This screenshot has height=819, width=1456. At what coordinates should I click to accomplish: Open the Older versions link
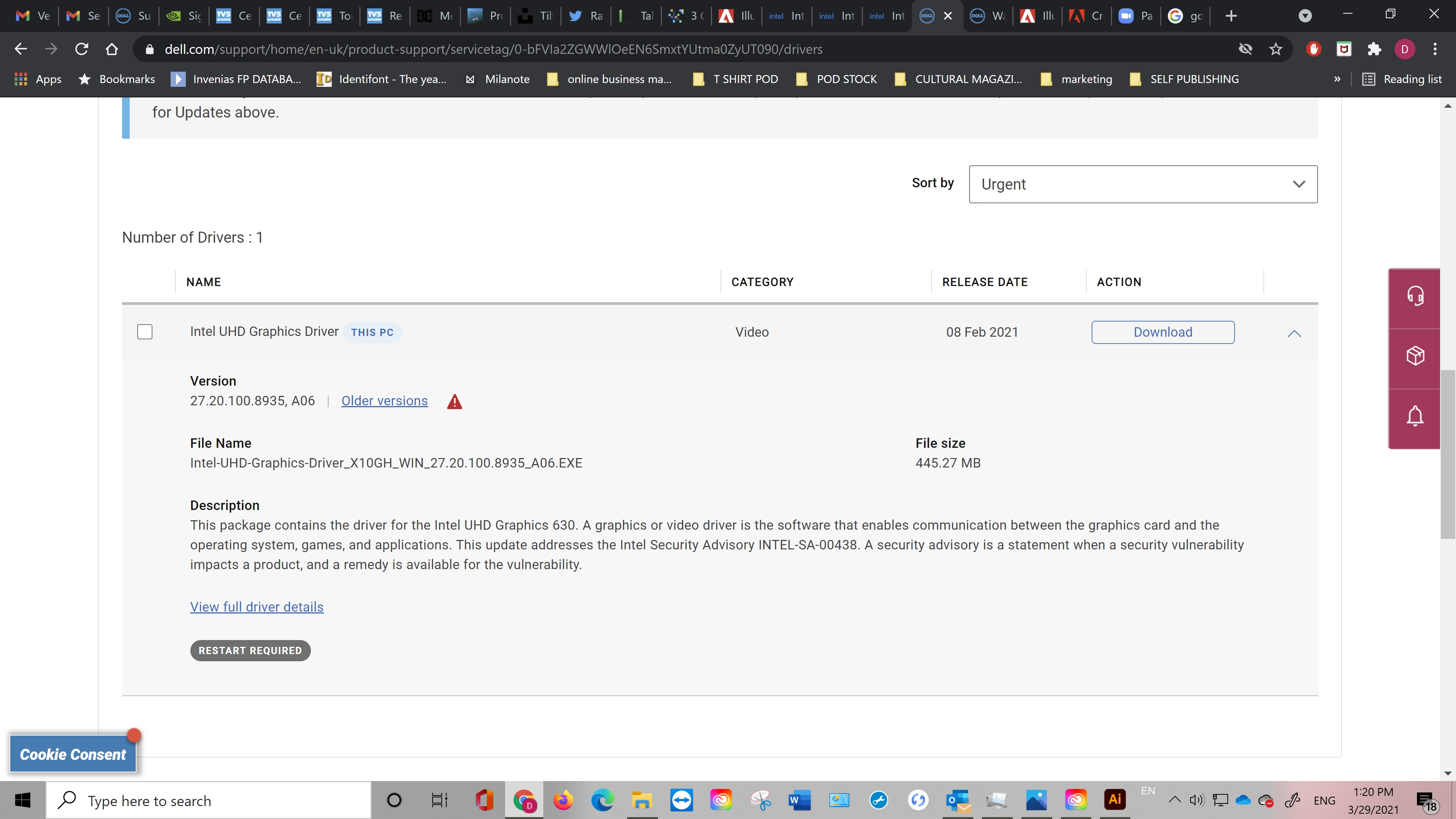pos(384,401)
